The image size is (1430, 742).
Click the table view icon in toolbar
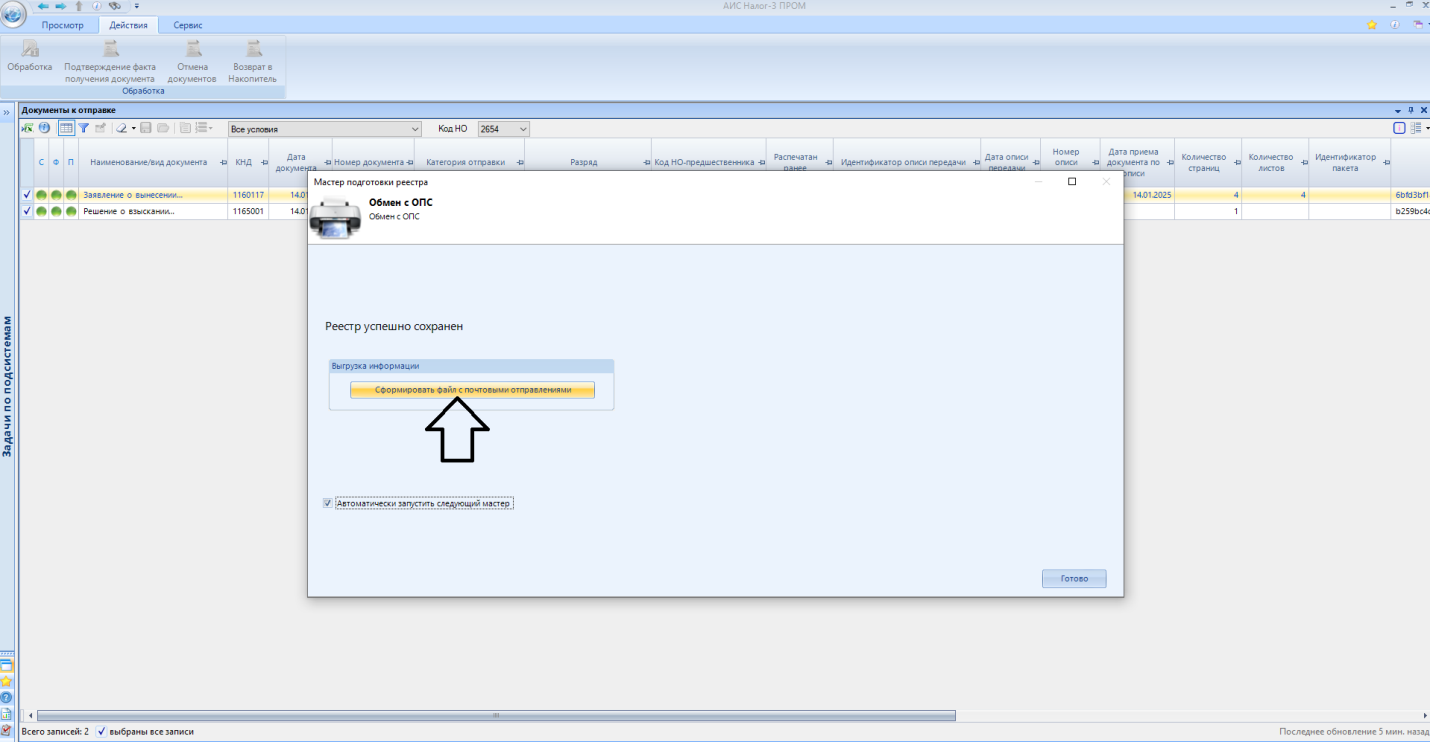click(x=66, y=128)
